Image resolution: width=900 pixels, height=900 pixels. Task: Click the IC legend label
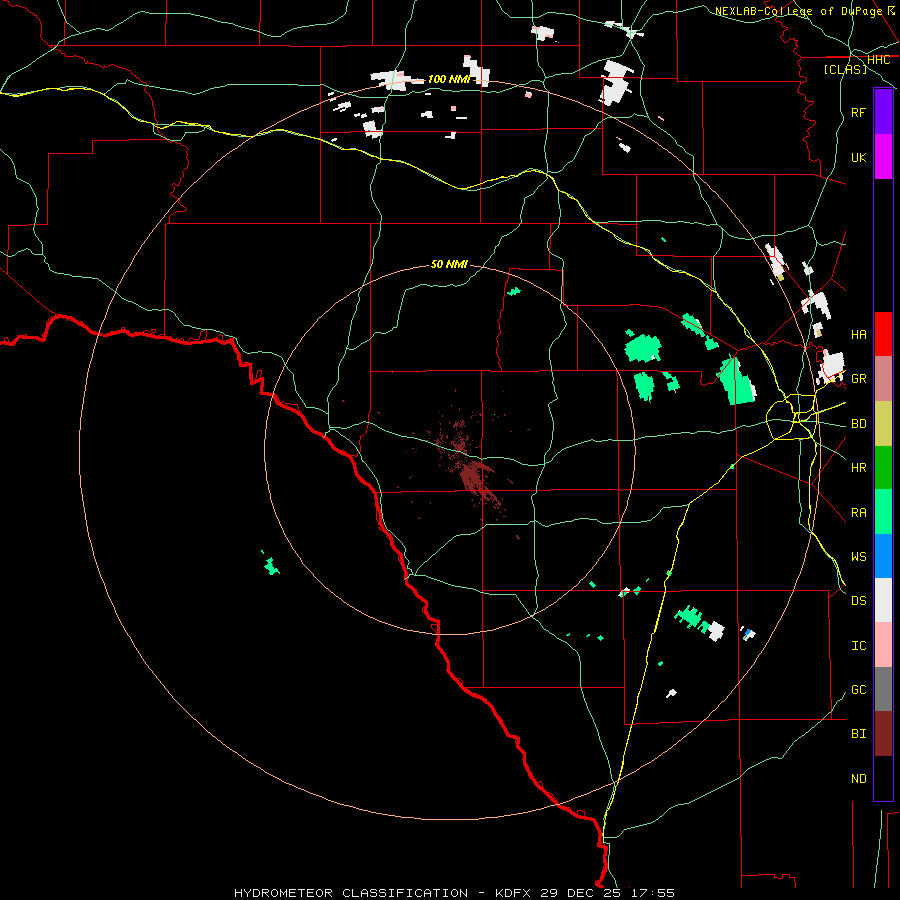(x=859, y=646)
